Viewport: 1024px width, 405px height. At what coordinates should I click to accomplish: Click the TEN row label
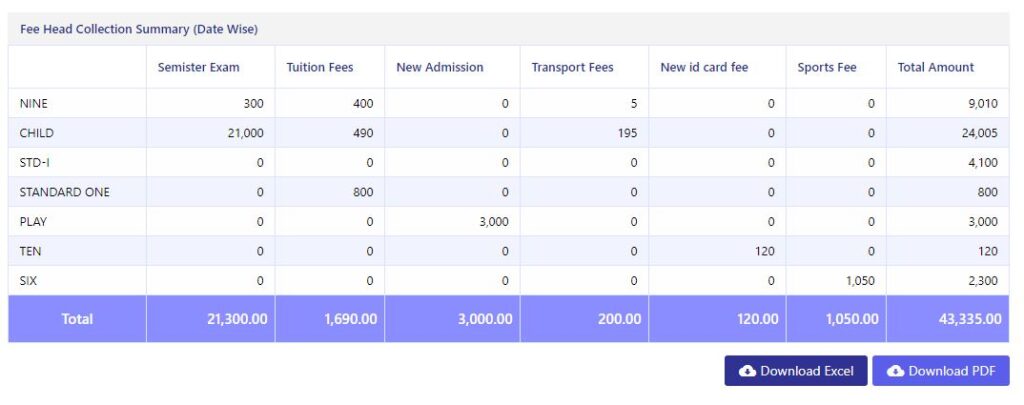click(x=31, y=251)
